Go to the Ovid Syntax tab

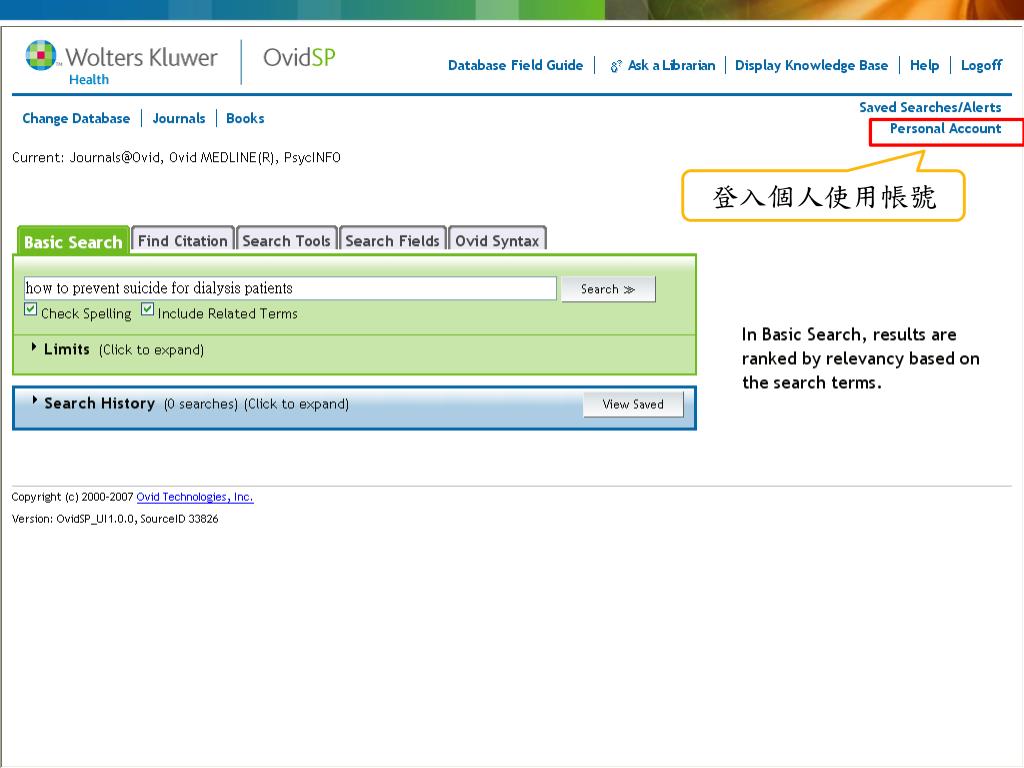point(497,240)
